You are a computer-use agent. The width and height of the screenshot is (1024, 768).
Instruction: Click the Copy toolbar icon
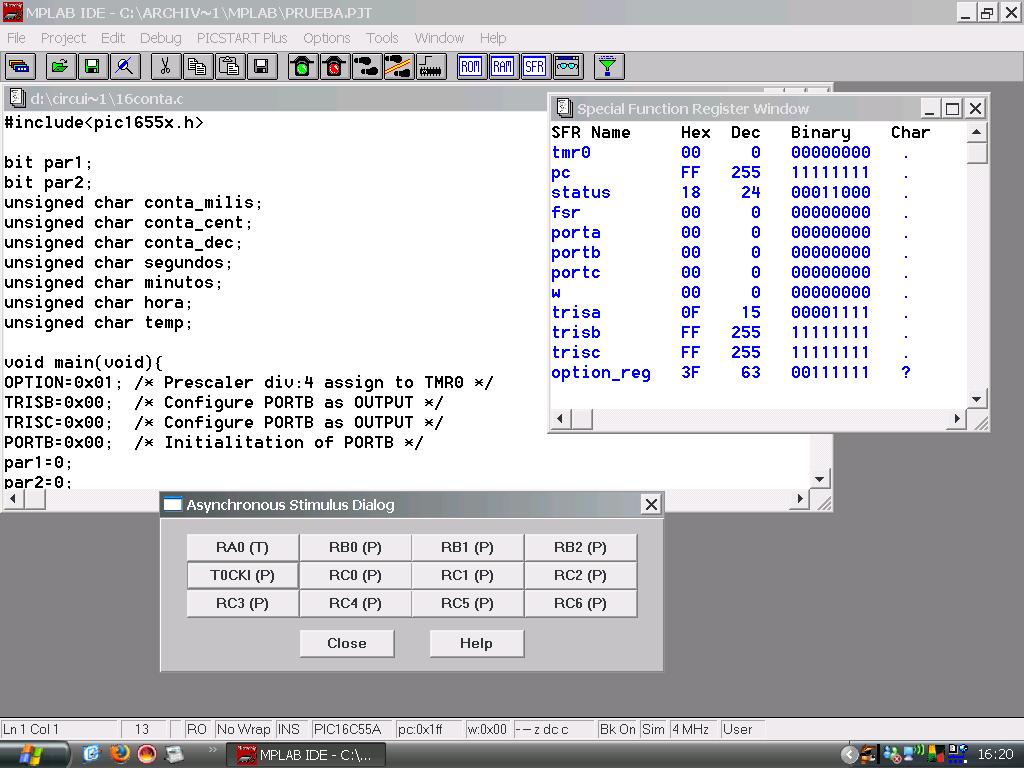[197, 67]
